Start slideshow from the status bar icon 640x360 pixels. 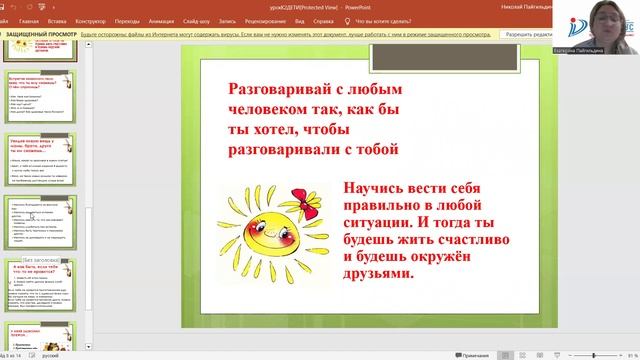tap(557, 356)
